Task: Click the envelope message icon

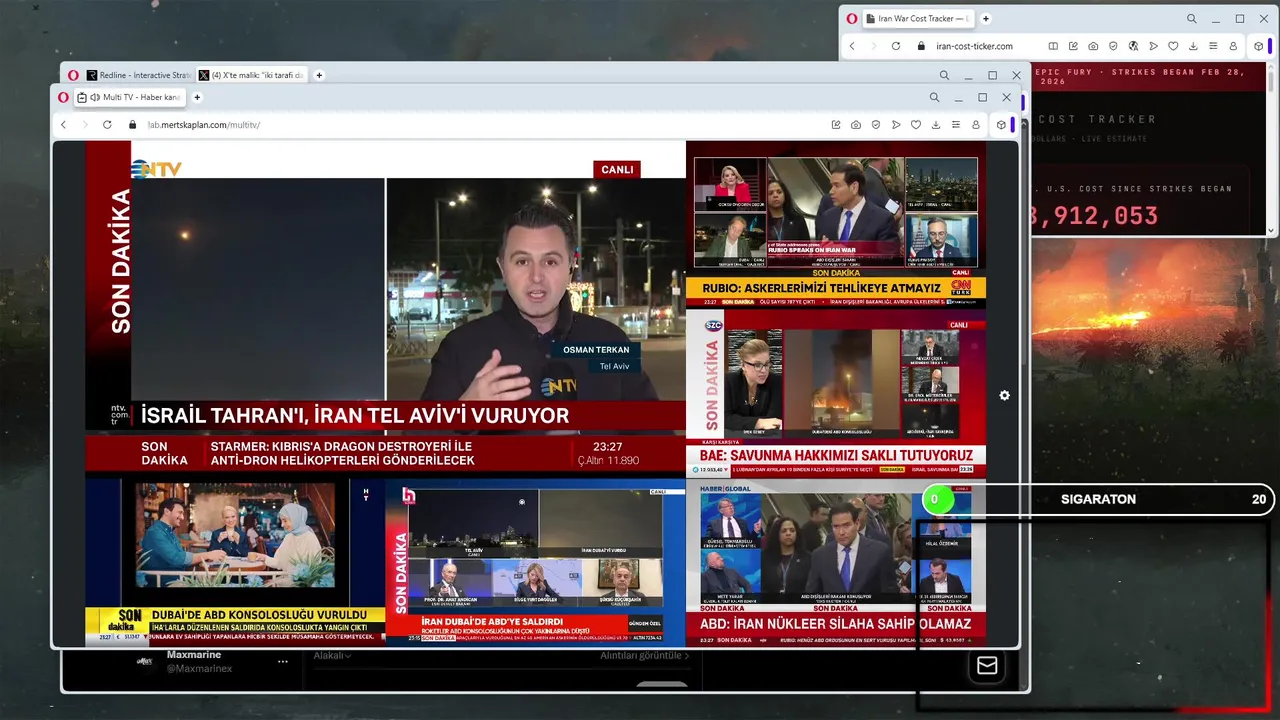Action: (x=987, y=666)
